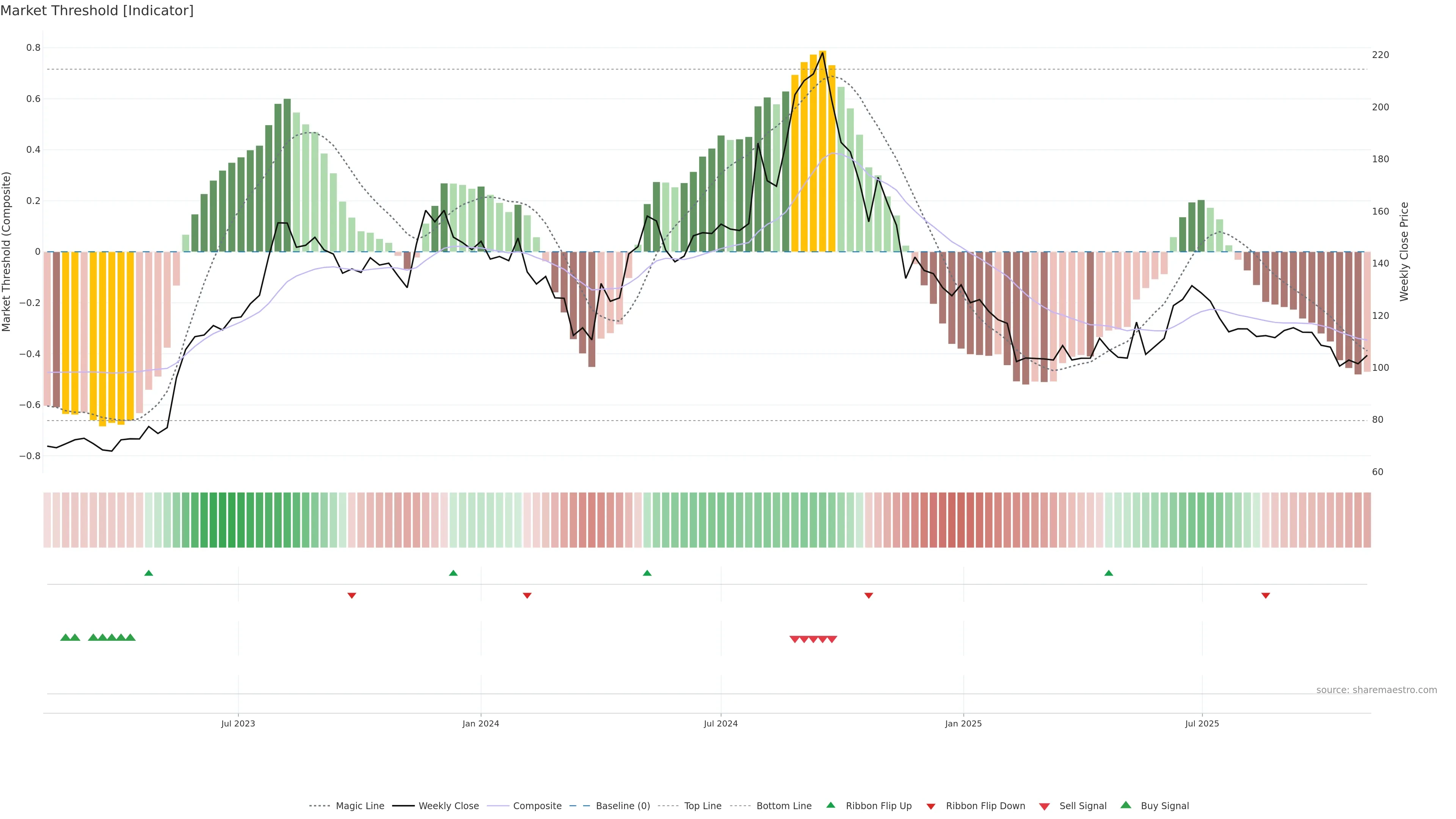1456x819 pixels.
Task: Click the Weekly Close Price axis title
Action: pyautogui.click(x=1404, y=251)
